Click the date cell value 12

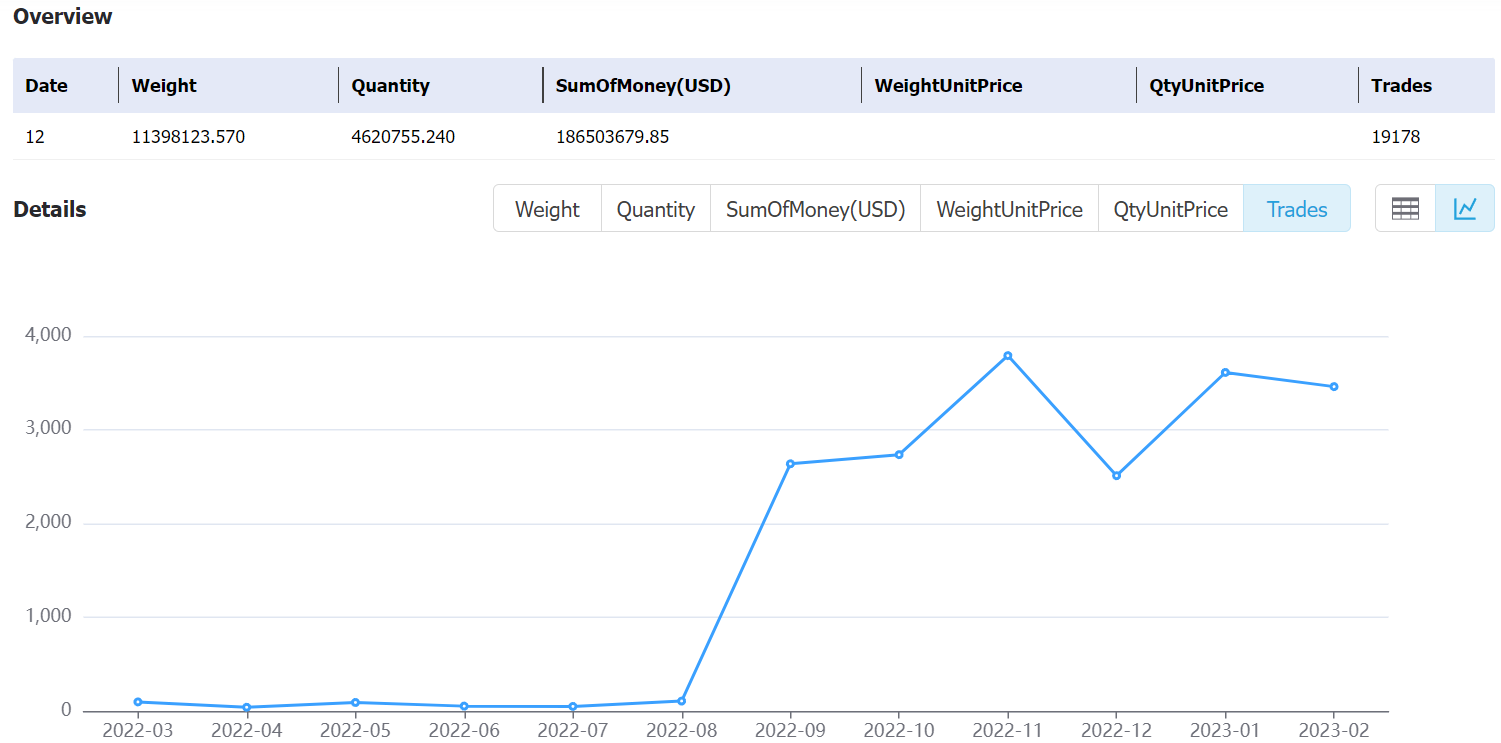(x=35, y=137)
